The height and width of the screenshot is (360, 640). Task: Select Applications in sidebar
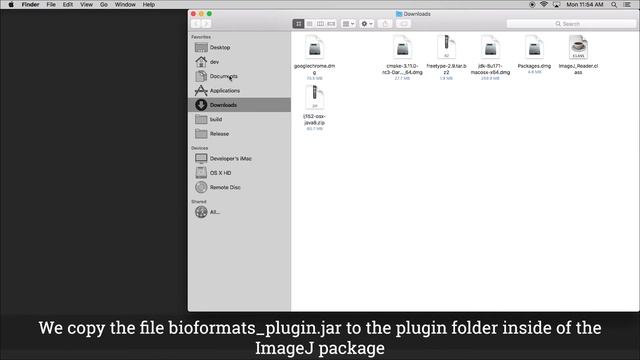(239, 90)
